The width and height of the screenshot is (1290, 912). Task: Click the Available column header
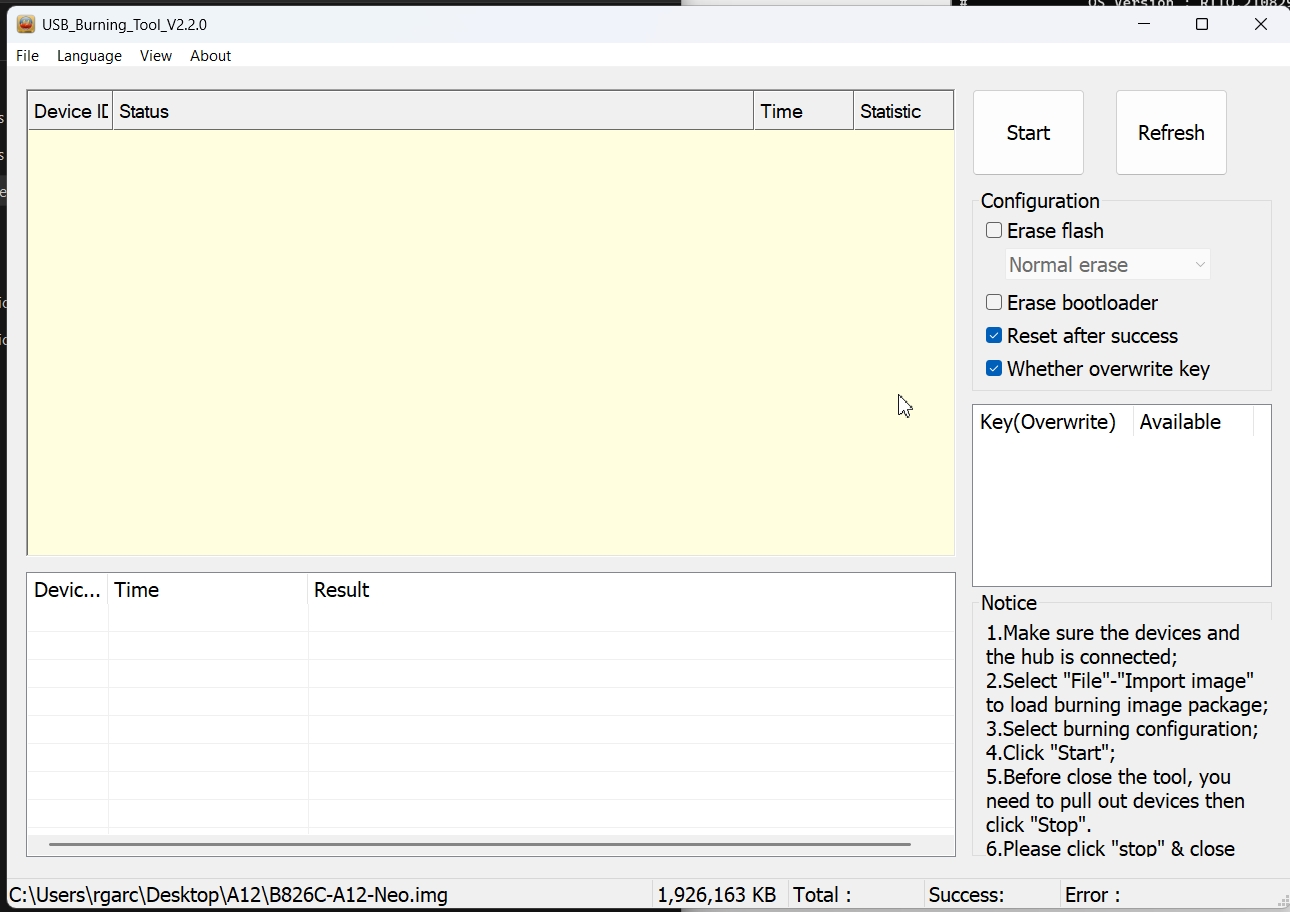[1193, 422]
